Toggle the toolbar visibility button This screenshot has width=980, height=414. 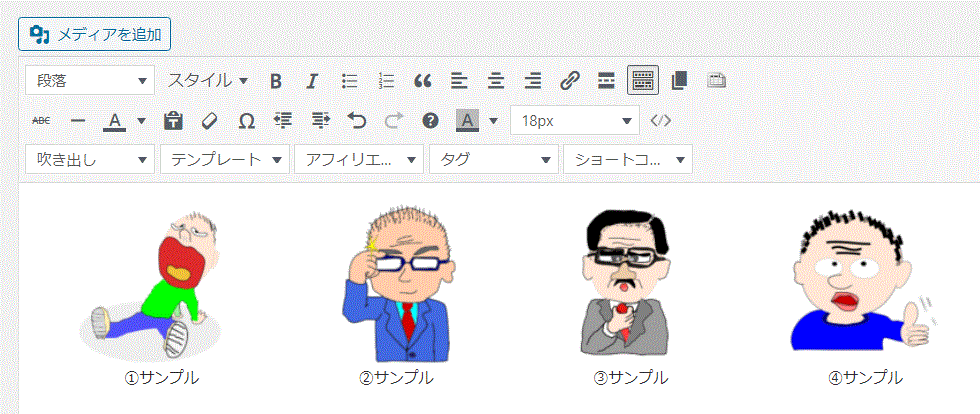[643, 80]
